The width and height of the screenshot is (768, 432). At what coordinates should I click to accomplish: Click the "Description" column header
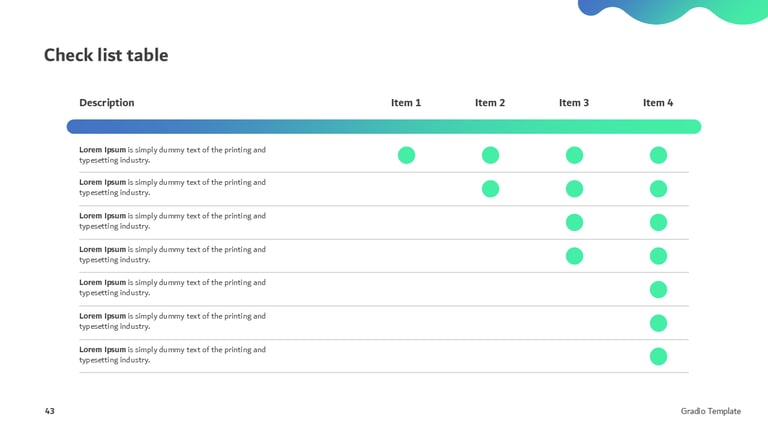[107, 103]
